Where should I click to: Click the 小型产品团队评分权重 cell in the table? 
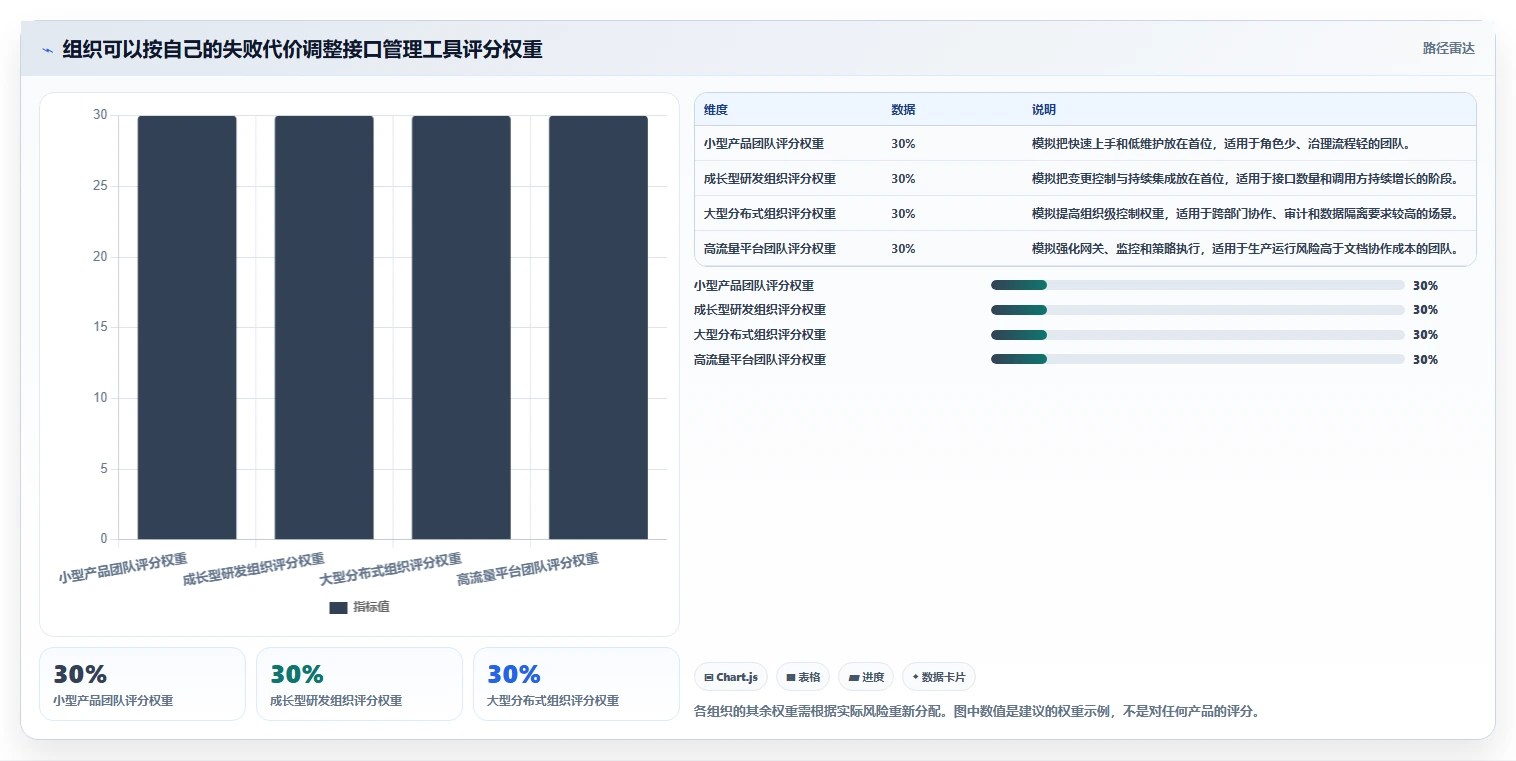764,144
